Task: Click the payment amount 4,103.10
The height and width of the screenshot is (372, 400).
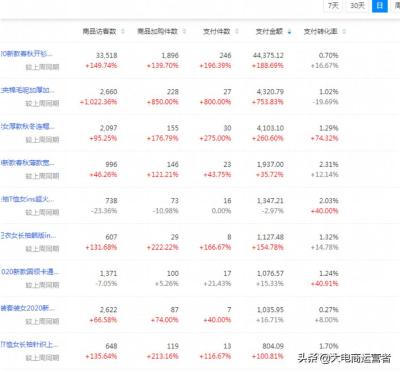Action: pyautogui.click(x=270, y=128)
